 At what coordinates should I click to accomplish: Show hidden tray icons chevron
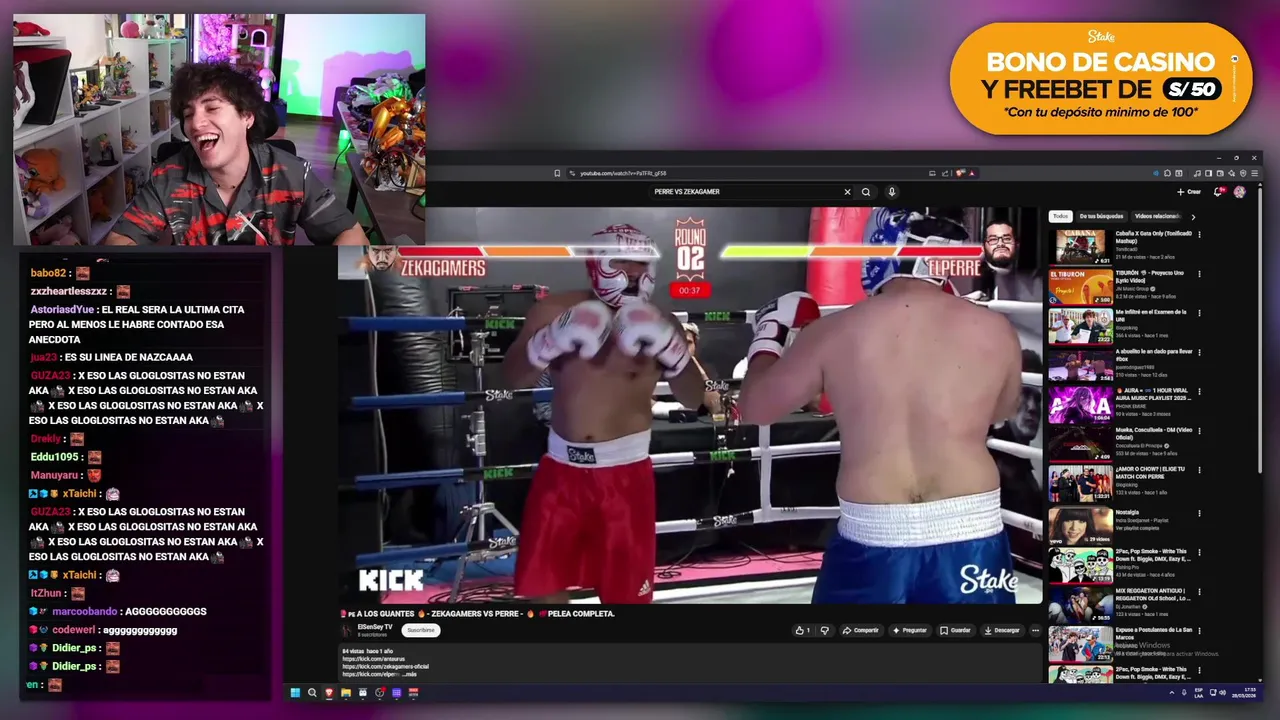(1172, 693)
